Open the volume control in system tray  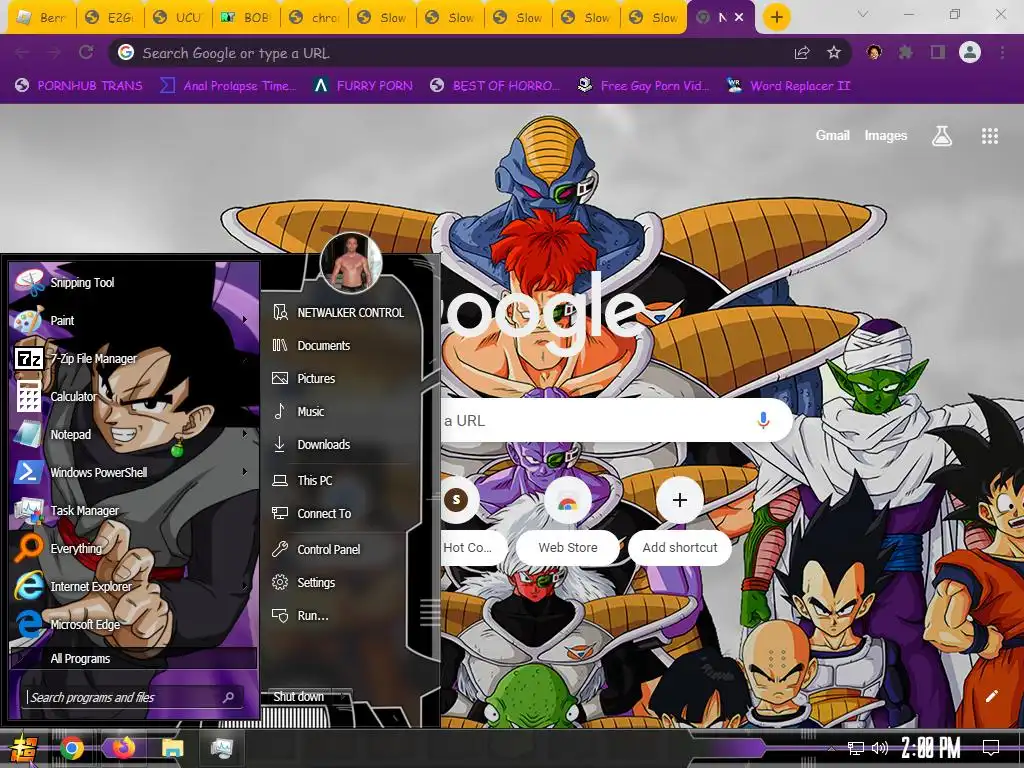pos(880,748)
